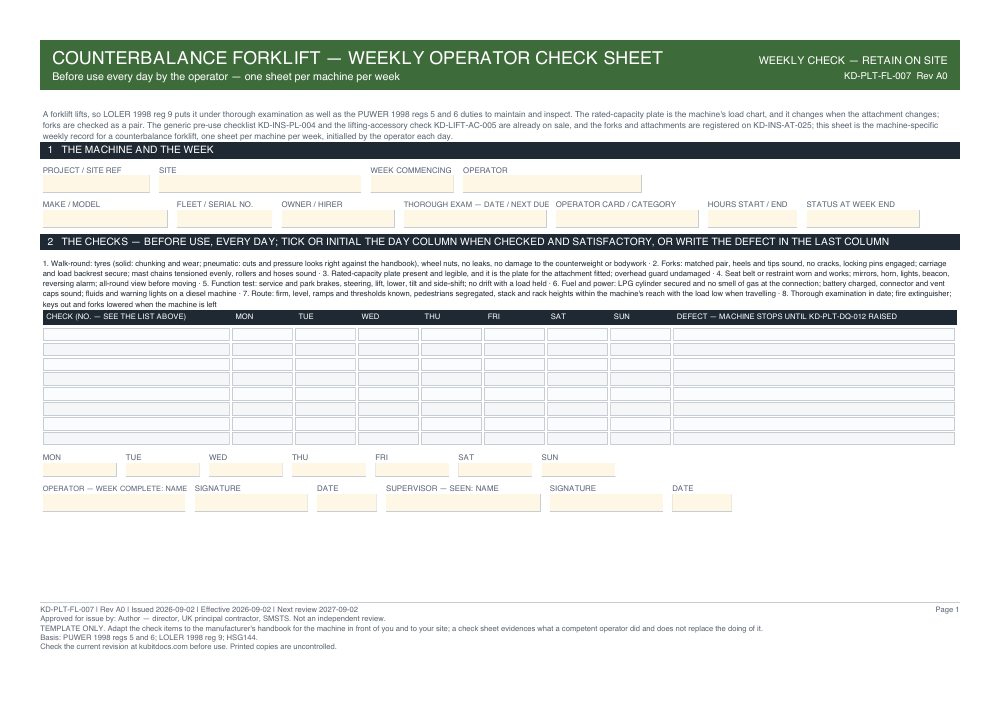Viewport: 1000px width, 708px height.
Task: Click the sheet title COUNTERBALANCE FORKLIFT heading
Action: [x=357, y=58]
